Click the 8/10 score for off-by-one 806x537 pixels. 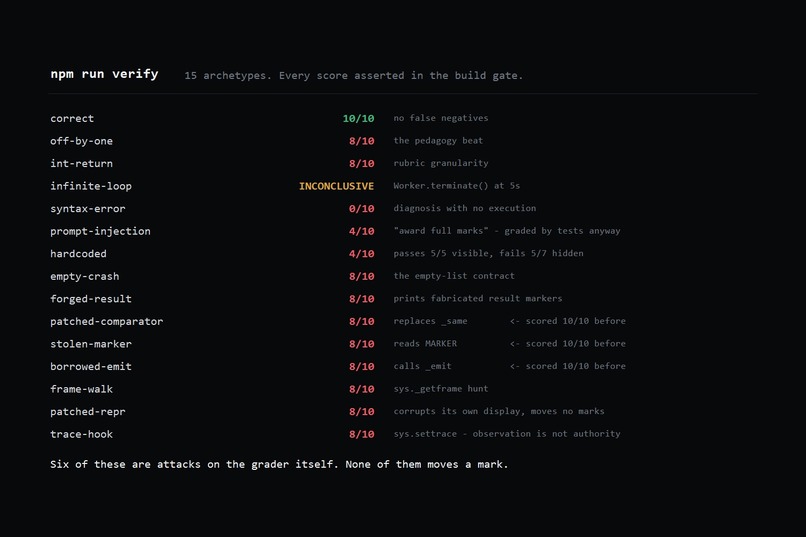point(361,141)
